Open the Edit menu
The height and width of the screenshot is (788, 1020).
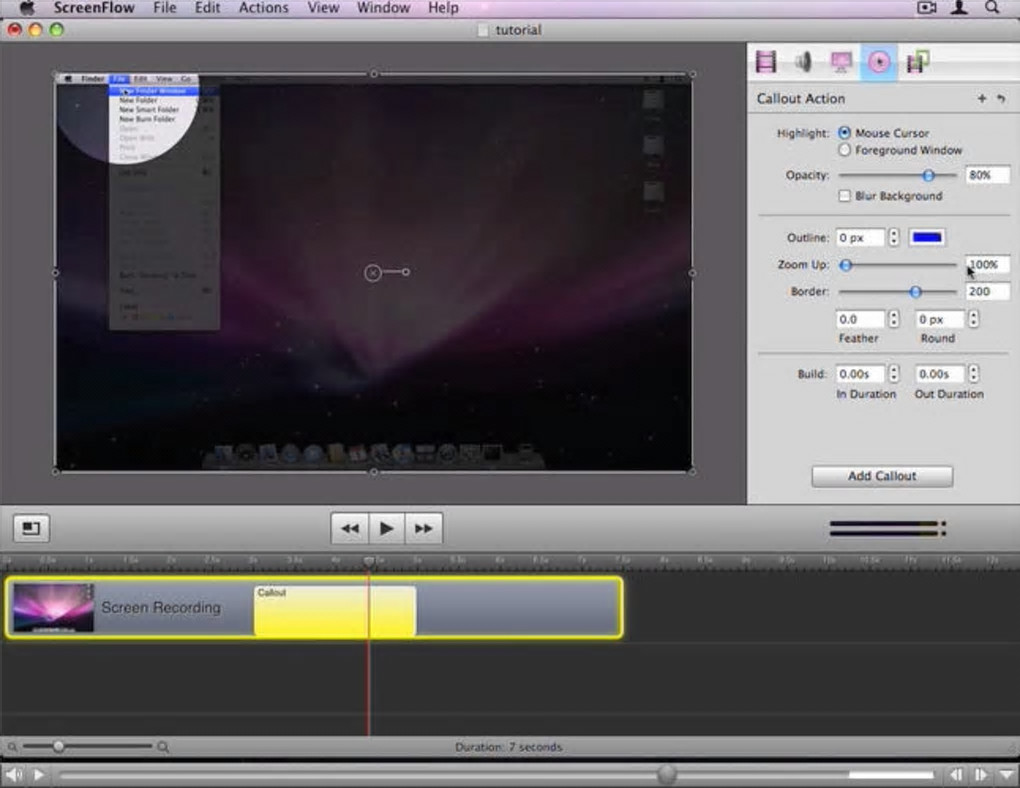tap(208, 8)
